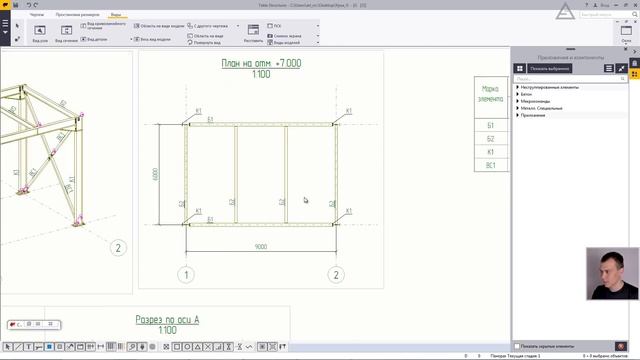Click the pin icon in side panel header
The image size is (640, 360).
pos(621,69)
